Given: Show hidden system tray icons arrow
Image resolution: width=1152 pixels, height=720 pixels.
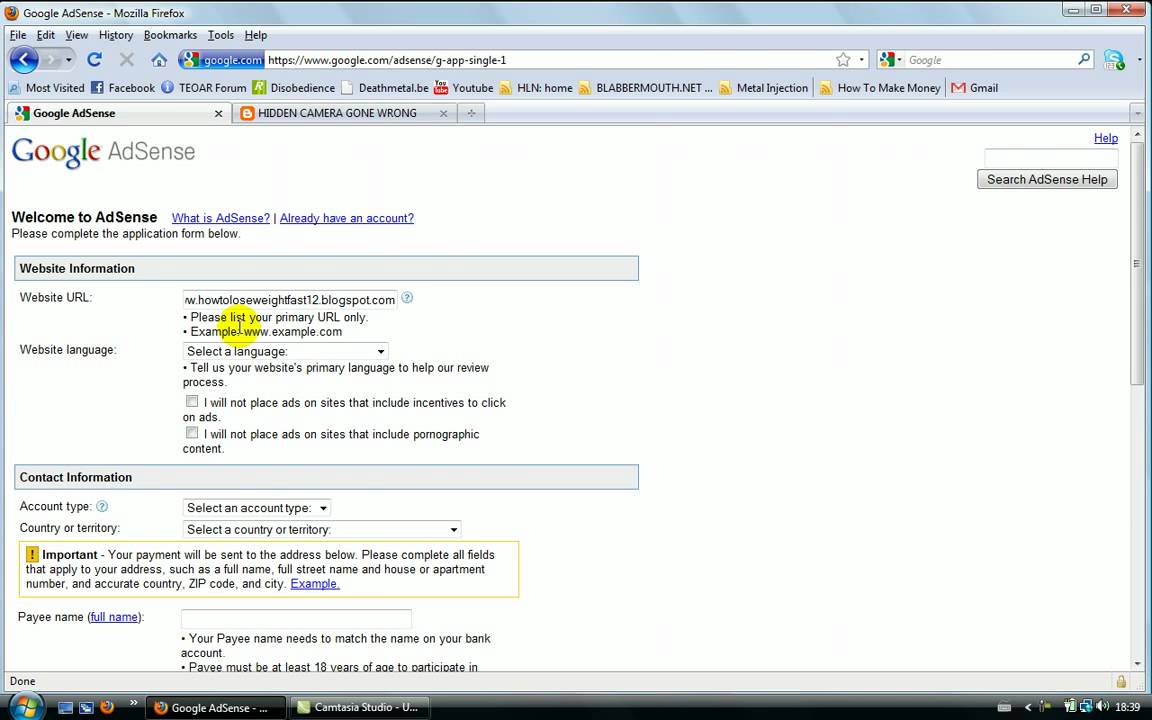Looking at the screenshot, I should tap(1027, 707).
